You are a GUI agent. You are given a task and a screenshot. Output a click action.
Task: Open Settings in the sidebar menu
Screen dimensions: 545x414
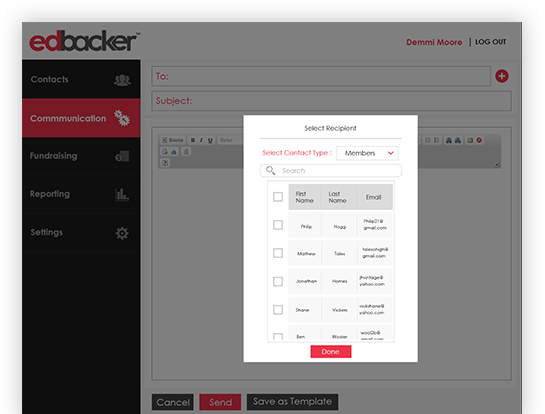point(81,232)
